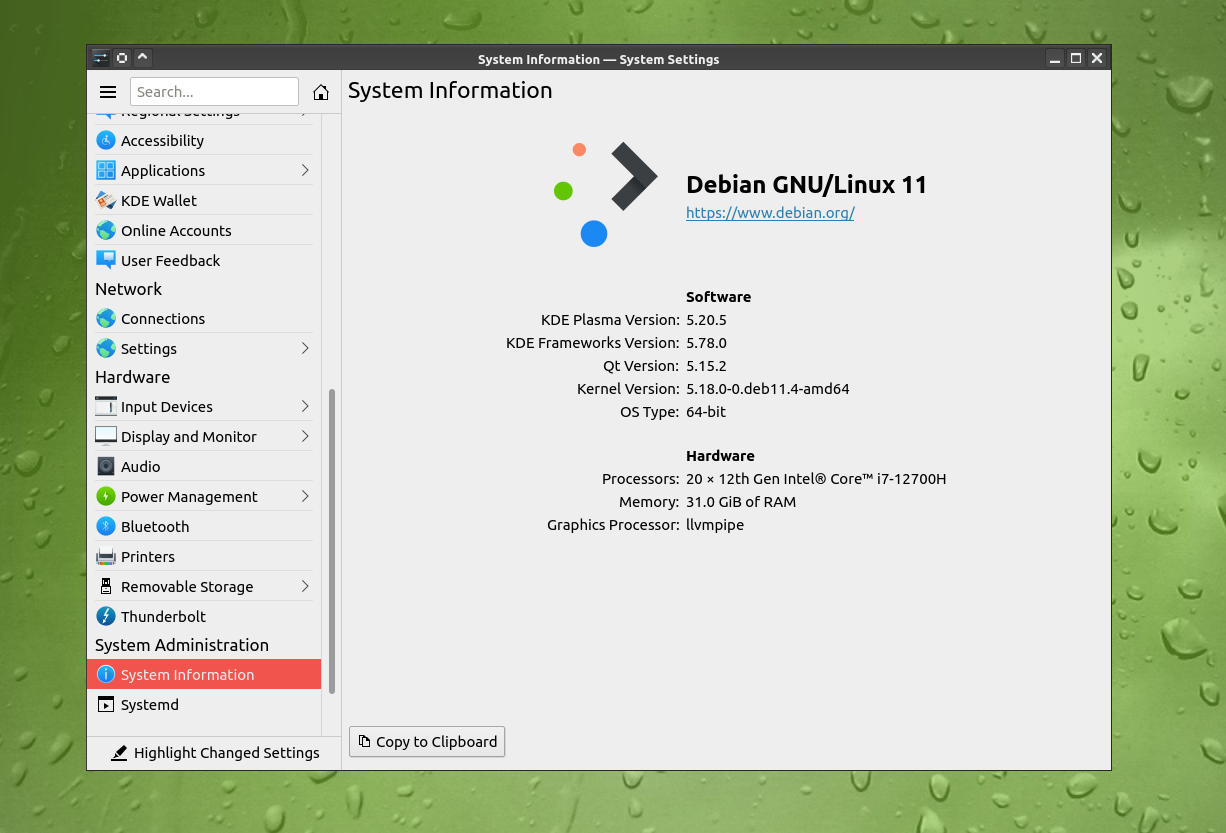Click the pin window icon in titlebar
This screenshot has width=1226, height=833.
[122, 58]
